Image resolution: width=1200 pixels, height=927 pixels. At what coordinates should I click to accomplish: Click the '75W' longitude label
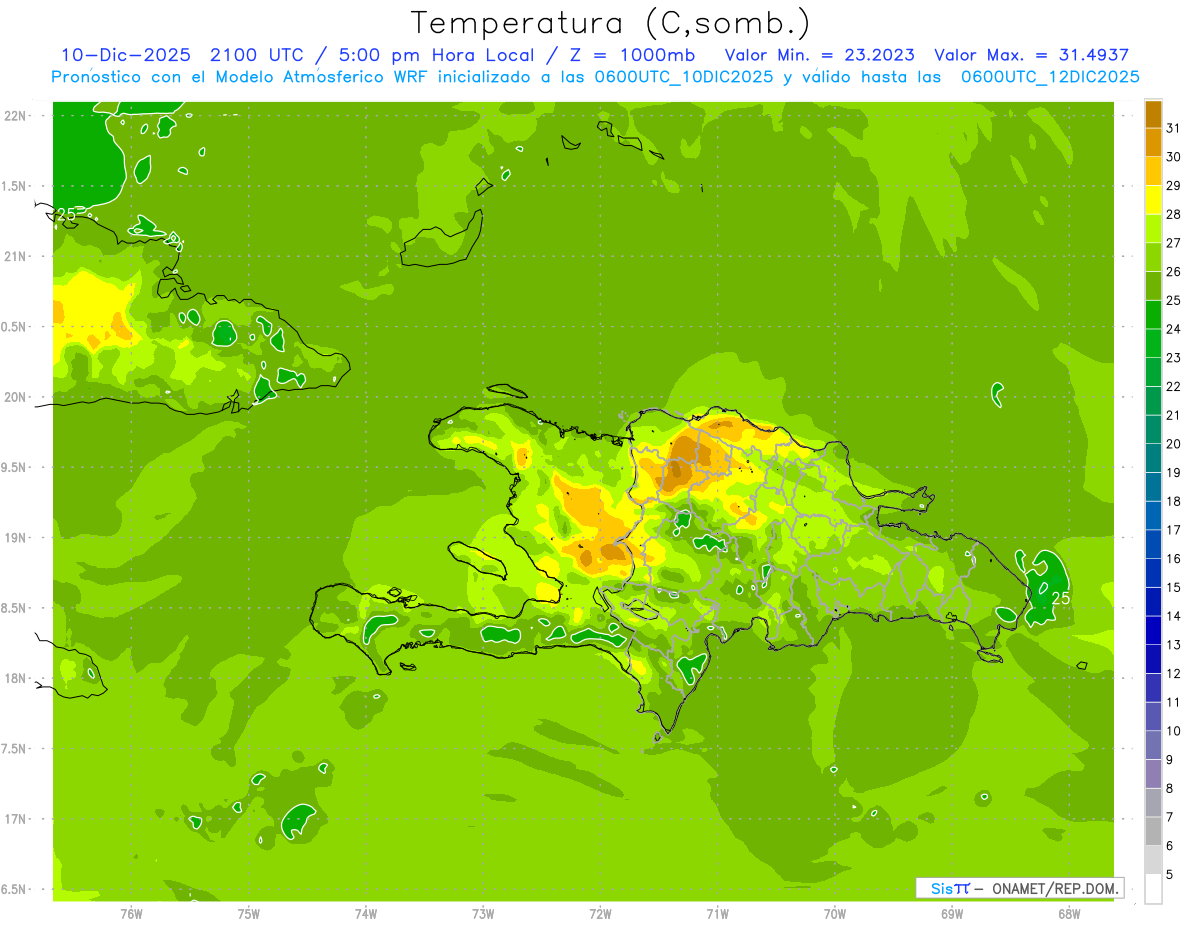[249, 914]
